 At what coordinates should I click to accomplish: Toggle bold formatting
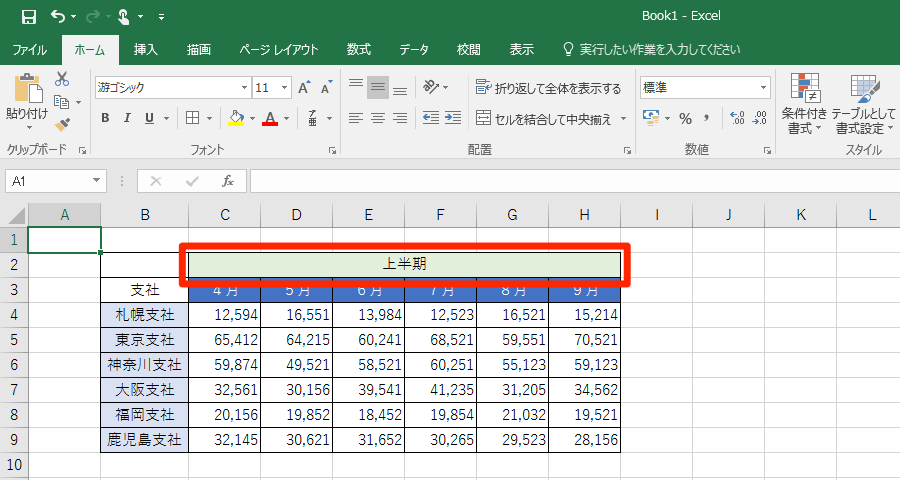(105, 118)
